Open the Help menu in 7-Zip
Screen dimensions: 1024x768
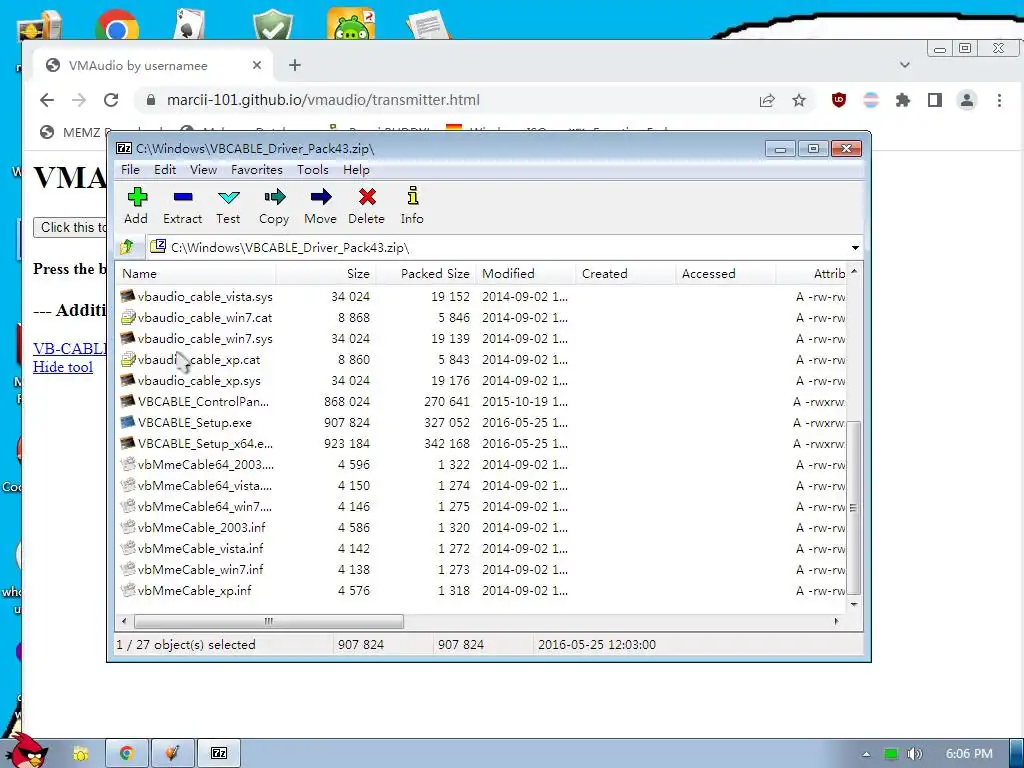coord(357,170)
